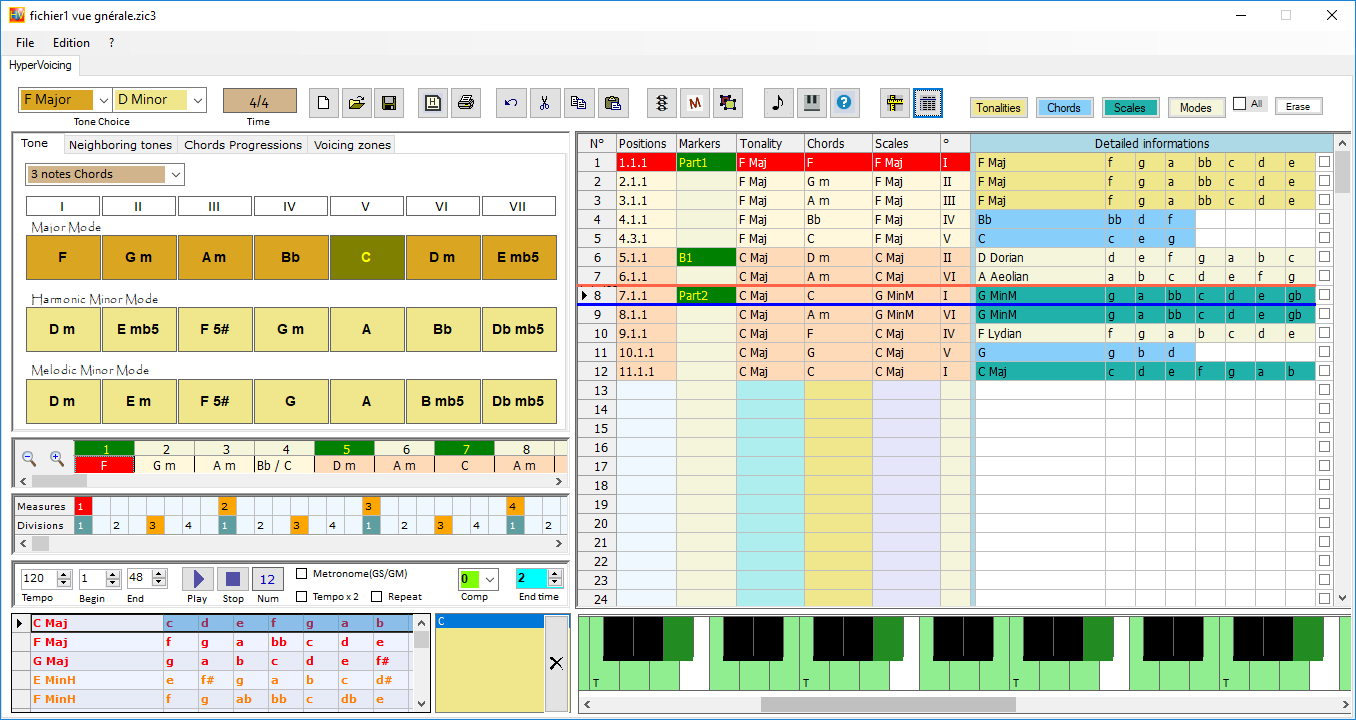Zoom out the chord timeline with the magnifier minus
This screenshot has width=1356, height=720.
pyautogui.click(x=29, y=458)
